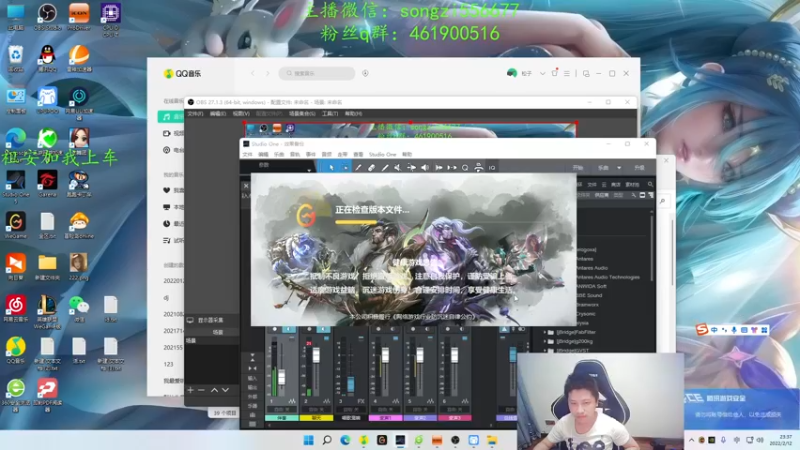Click the 输入 button in the mixer side panel

[x=253, y=379]
